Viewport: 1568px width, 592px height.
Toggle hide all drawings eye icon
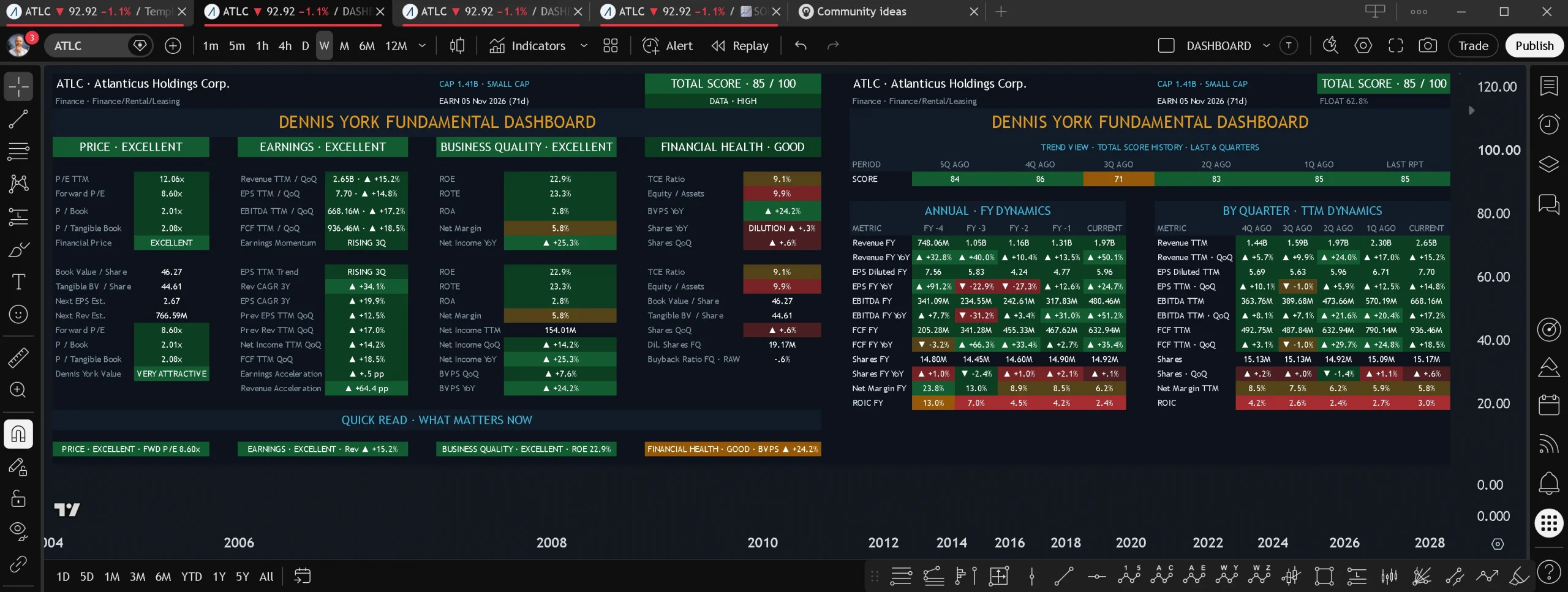pyautogui.click(x=18, y=531)
